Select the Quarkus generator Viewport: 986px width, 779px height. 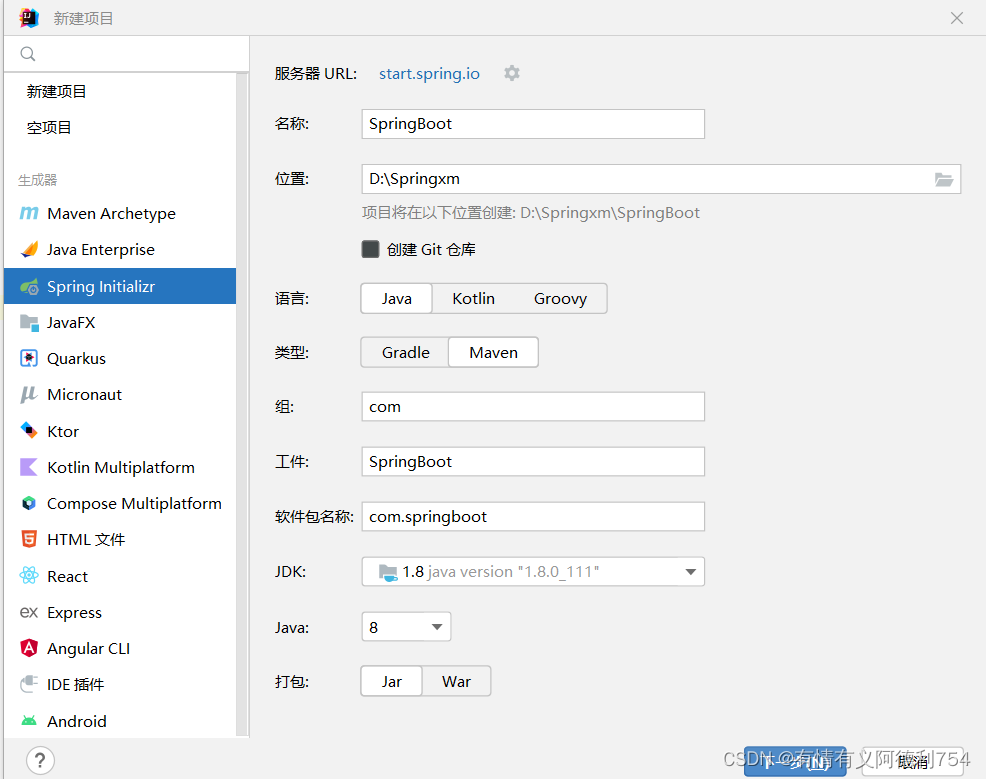(x=119, y=358)
